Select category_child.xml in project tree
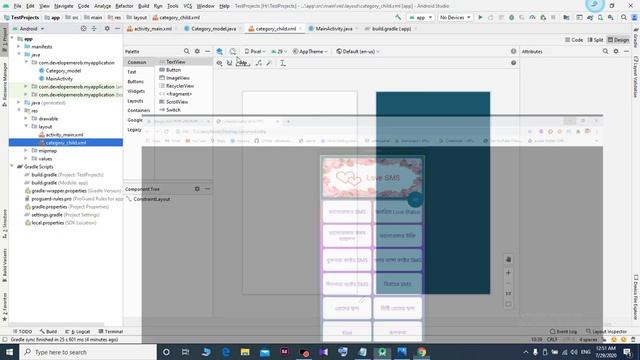 coord(66,142)
